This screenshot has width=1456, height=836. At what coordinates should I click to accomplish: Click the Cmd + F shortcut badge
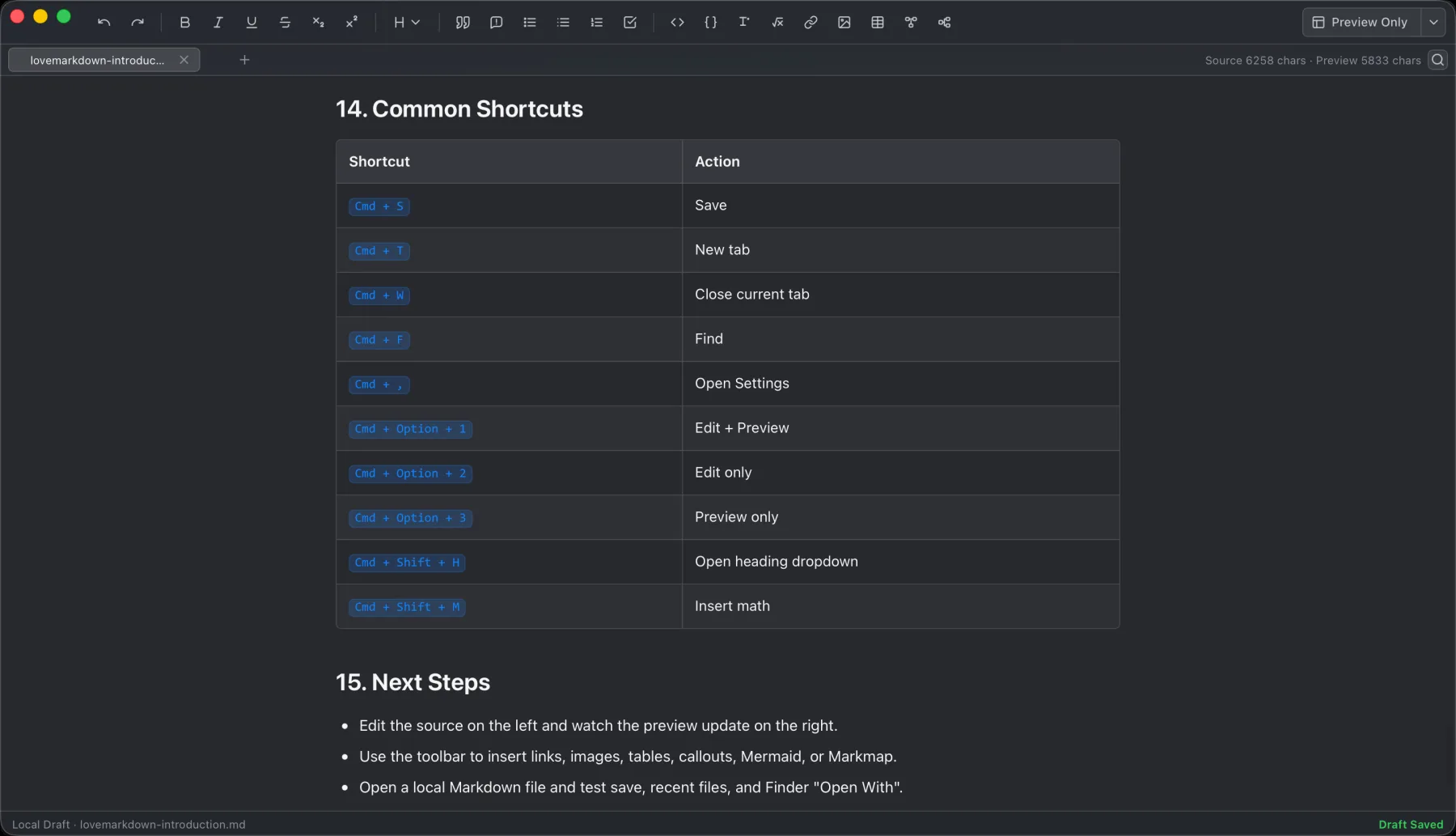tap(379, 340)
